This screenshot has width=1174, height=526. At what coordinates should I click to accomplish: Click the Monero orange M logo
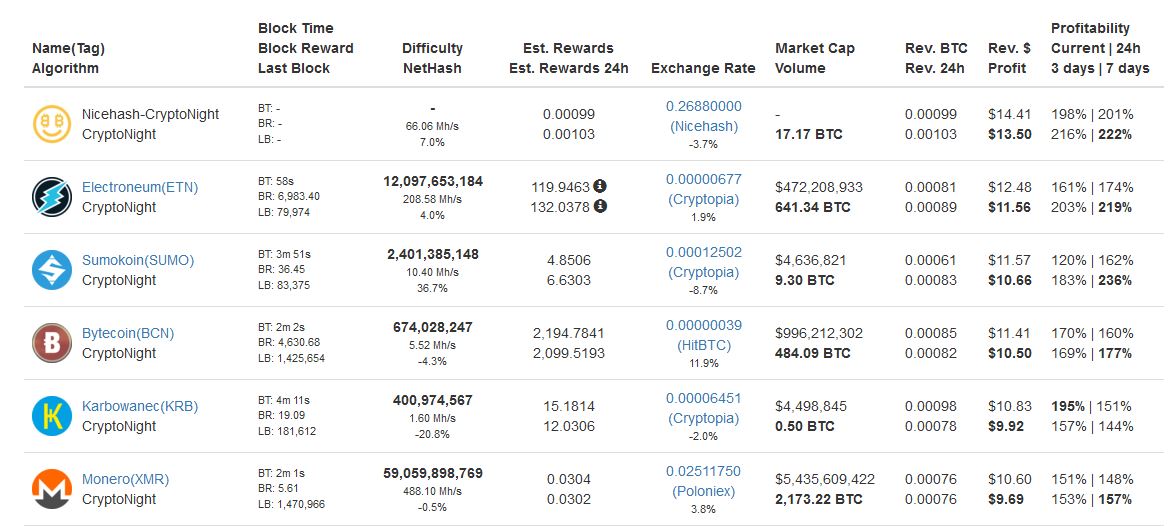(x=52, y=489)
